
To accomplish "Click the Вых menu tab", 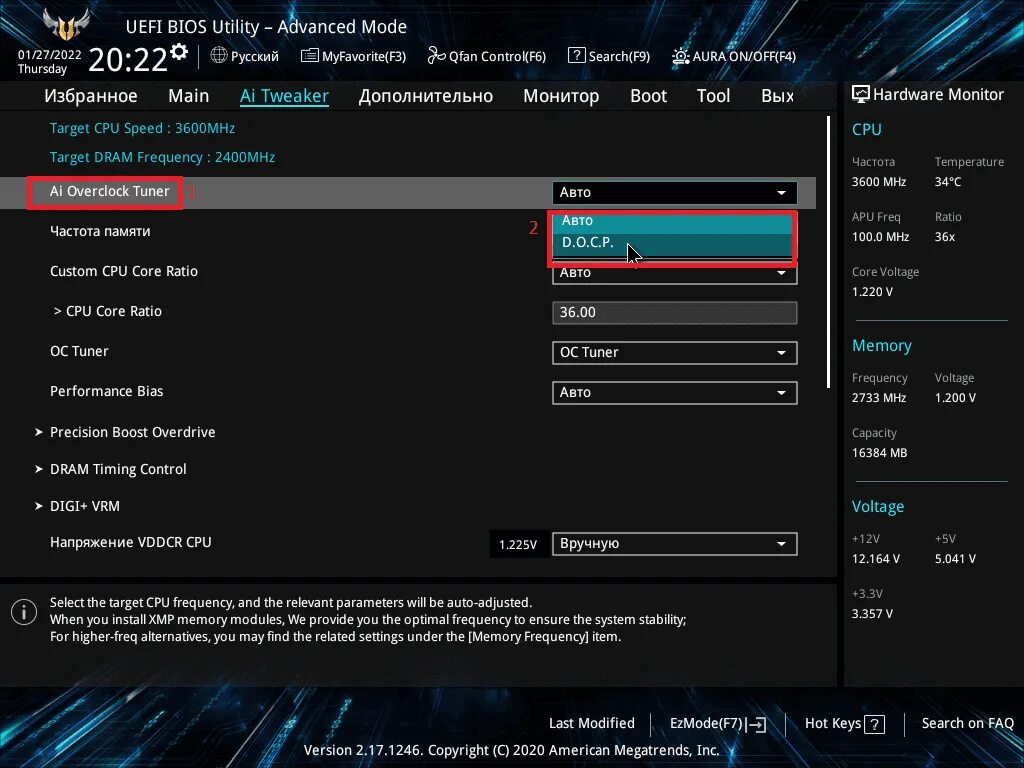I will point(777,96).
